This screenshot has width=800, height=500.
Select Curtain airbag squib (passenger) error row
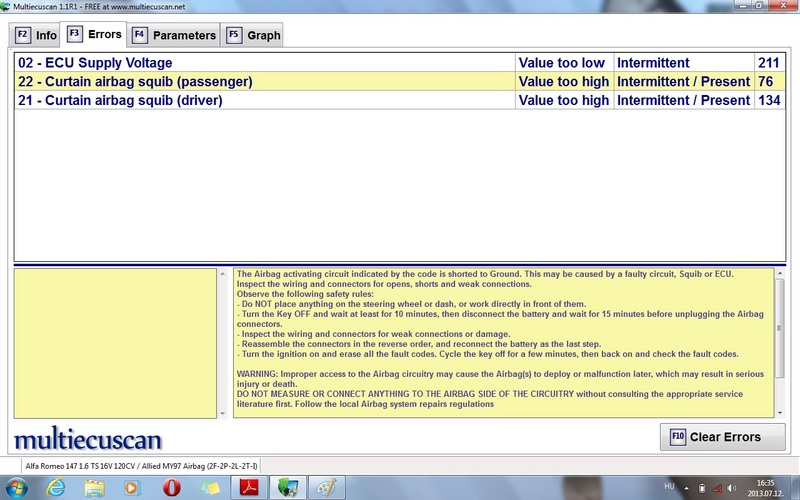(x=399, y=82)
